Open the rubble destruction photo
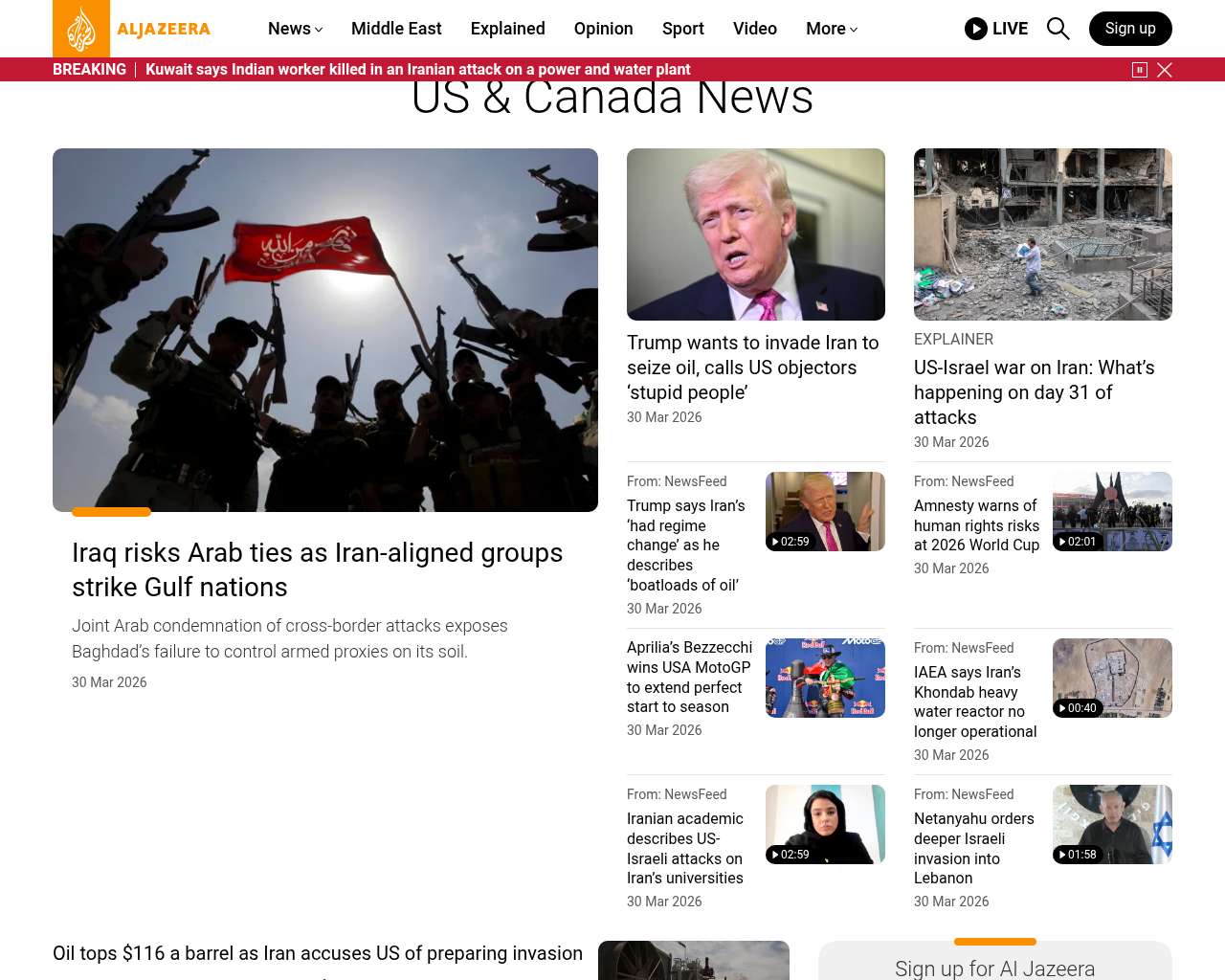The width and height of the screenshot is (1225, 980). 1043,234
